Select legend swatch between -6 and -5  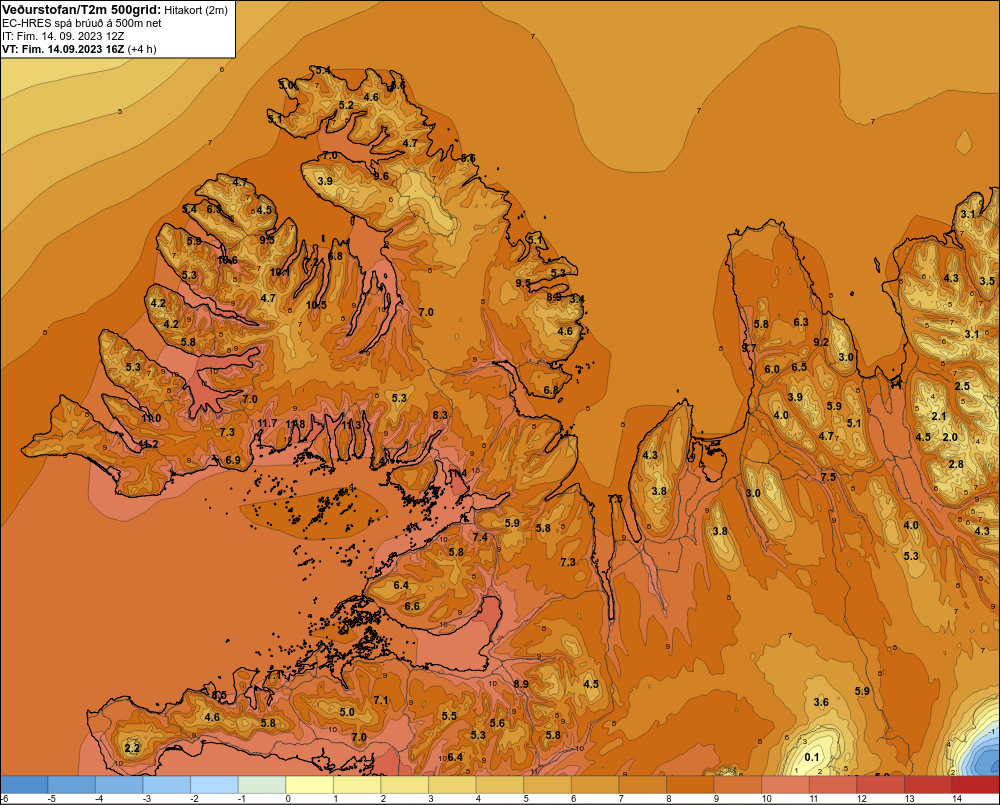(x=24, y=784)
